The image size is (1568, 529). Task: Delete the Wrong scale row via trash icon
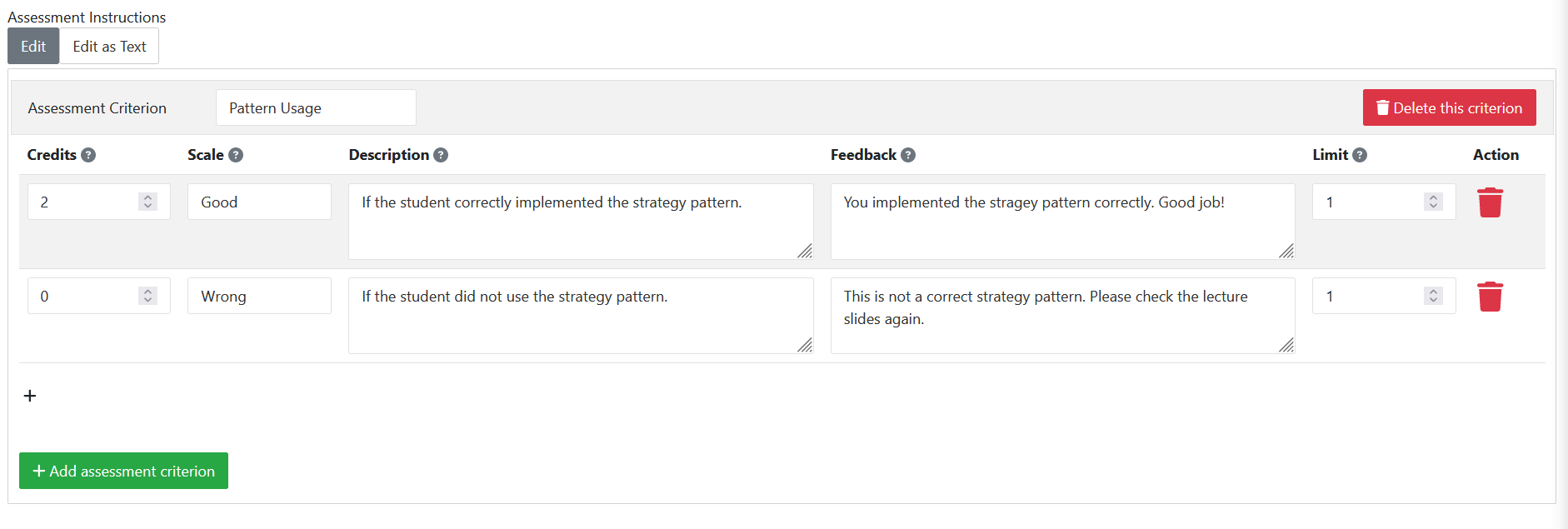coord(1490,297)
